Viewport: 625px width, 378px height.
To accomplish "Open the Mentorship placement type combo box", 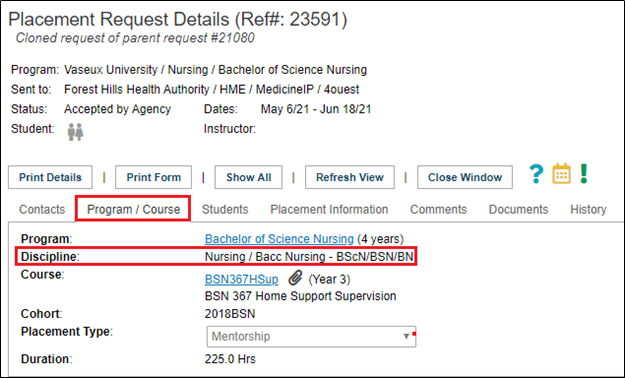I will tap(311, 337).
